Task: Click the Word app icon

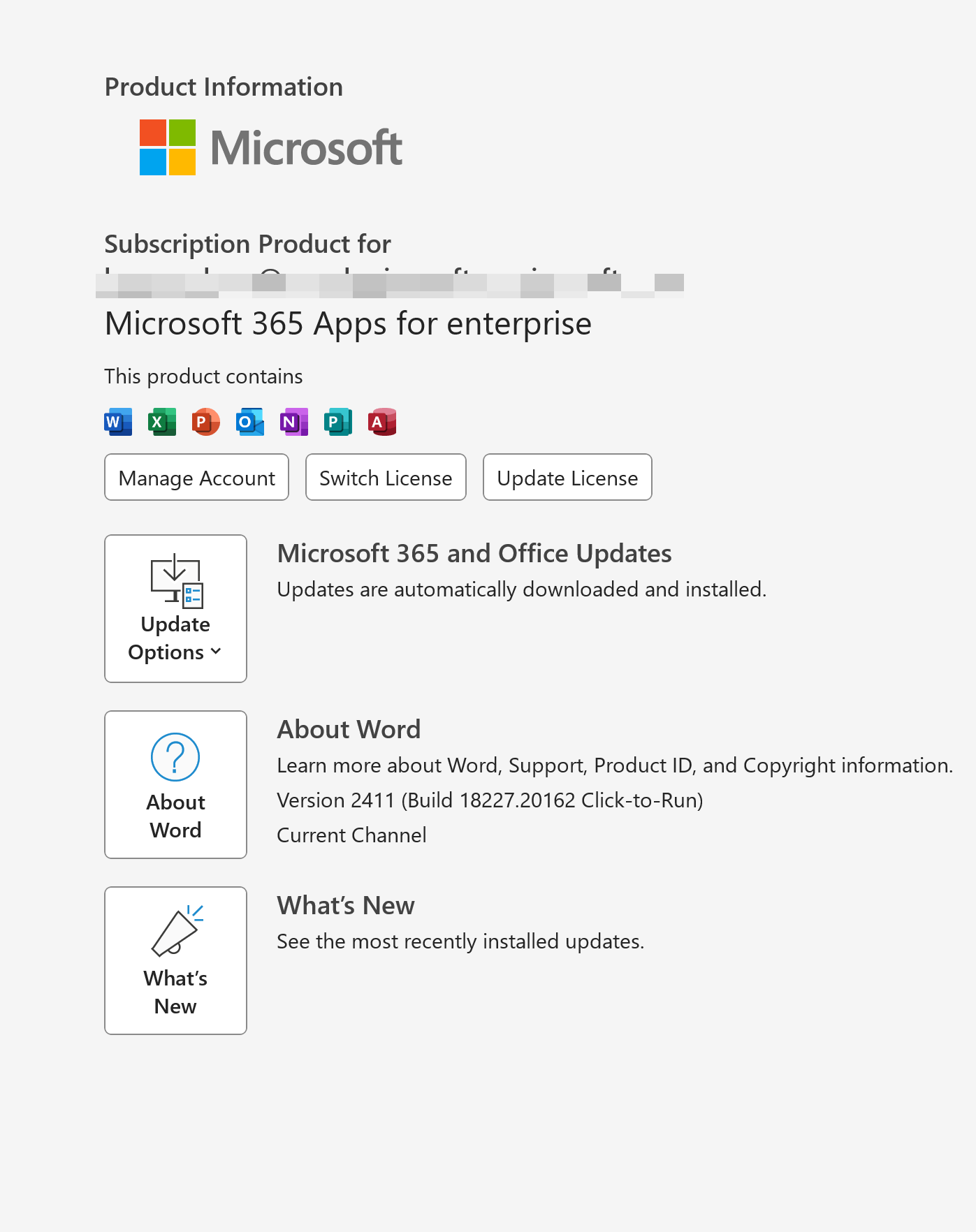Action: pyautogui.click(x=118, y=422)
